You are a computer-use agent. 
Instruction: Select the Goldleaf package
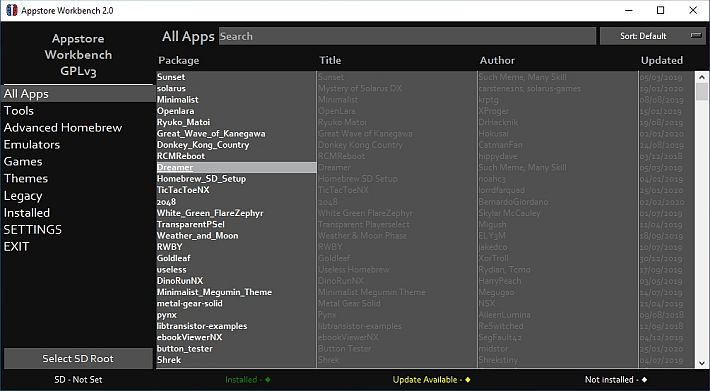click(x=236, y=258)
